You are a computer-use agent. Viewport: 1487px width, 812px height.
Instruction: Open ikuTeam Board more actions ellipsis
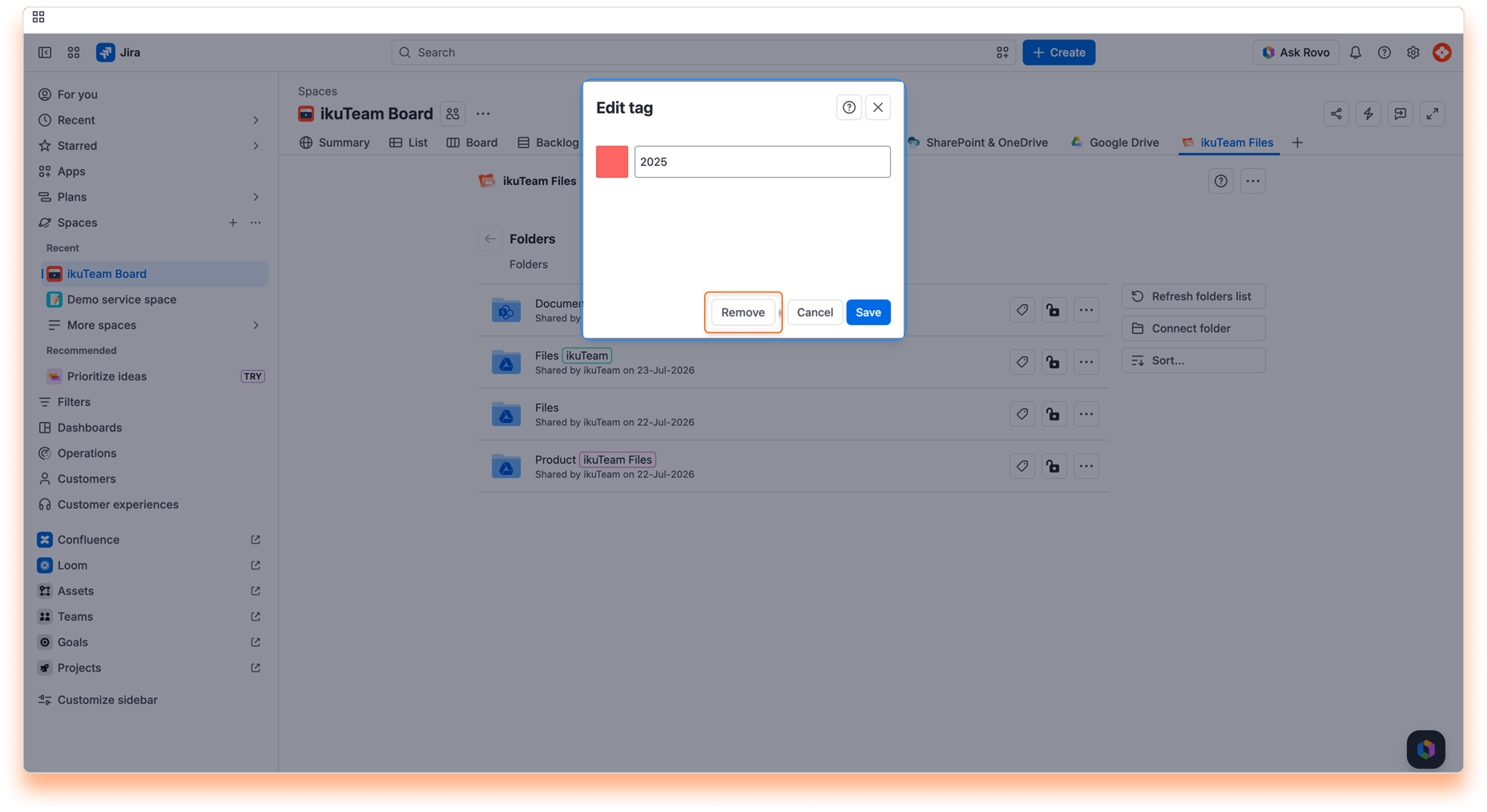tap(483, 114)
